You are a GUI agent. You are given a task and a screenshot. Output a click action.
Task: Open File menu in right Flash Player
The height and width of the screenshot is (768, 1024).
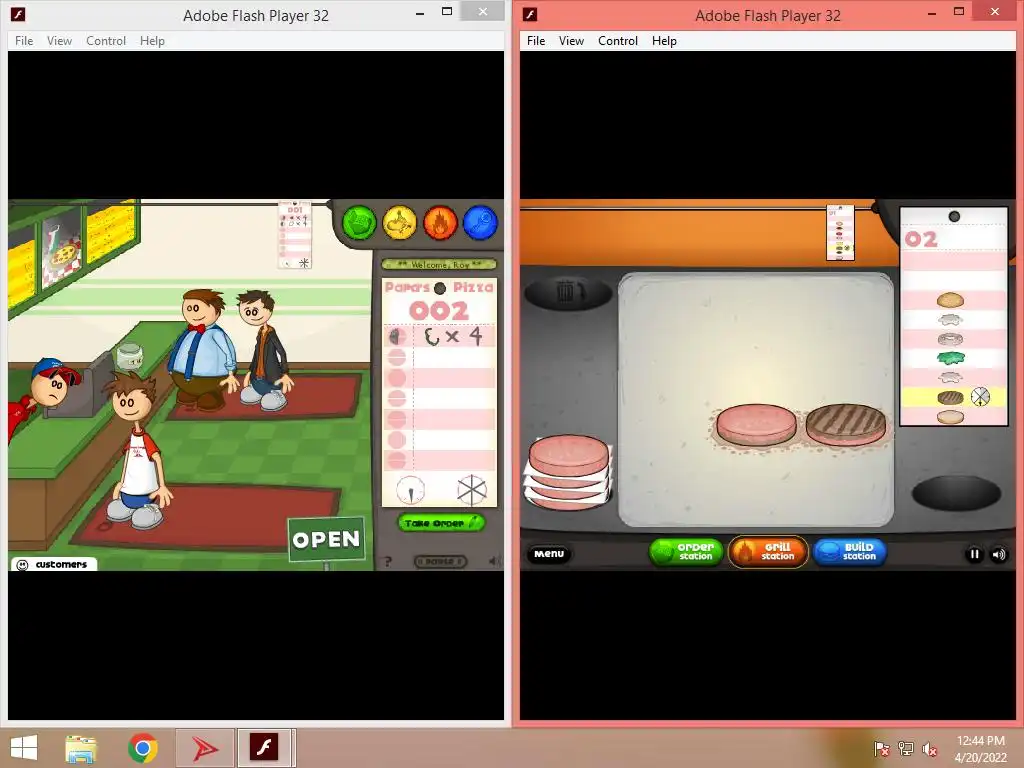coord(536,40)
